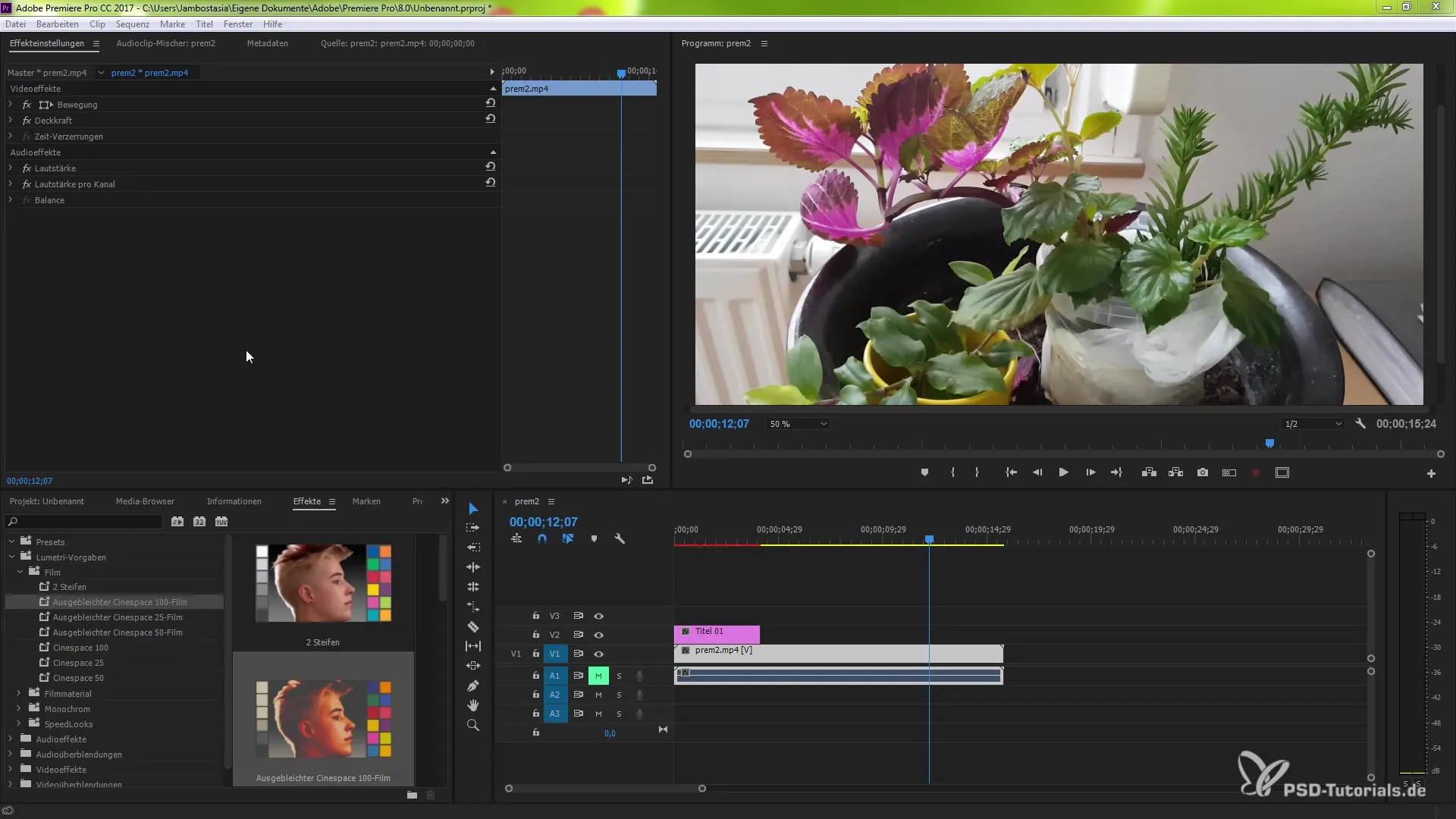Screen dimensions: 1456x819
Task: Click the Extract button
Action: (x=1175, y=472)
